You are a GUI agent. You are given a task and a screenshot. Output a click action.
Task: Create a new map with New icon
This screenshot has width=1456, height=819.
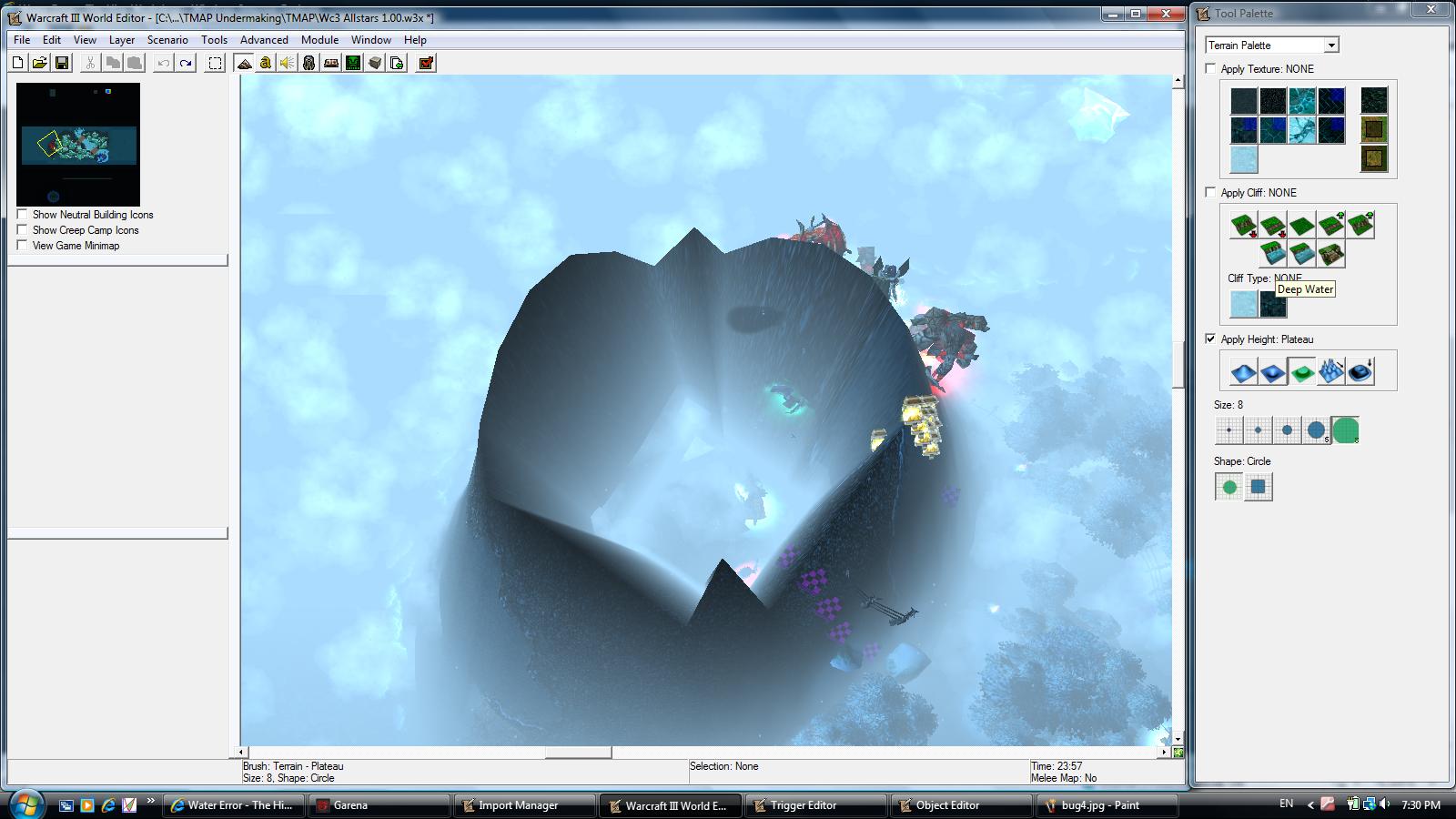coord(18,63)
